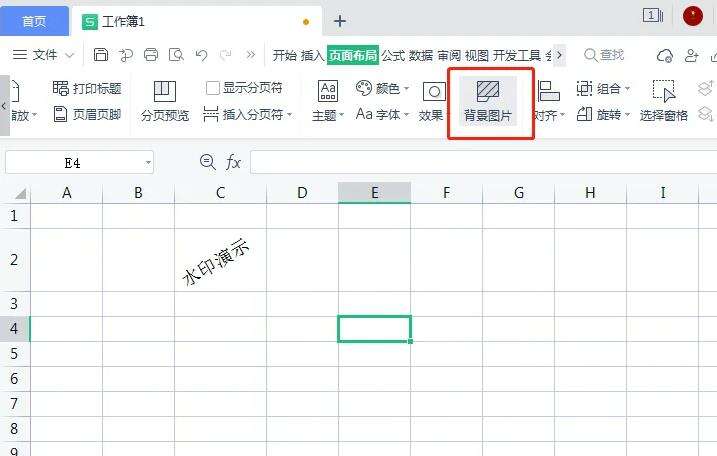This screenshot has height=456, width=717.
Task: Click the share collaborator icon
Action: click(x=691, y=55)
